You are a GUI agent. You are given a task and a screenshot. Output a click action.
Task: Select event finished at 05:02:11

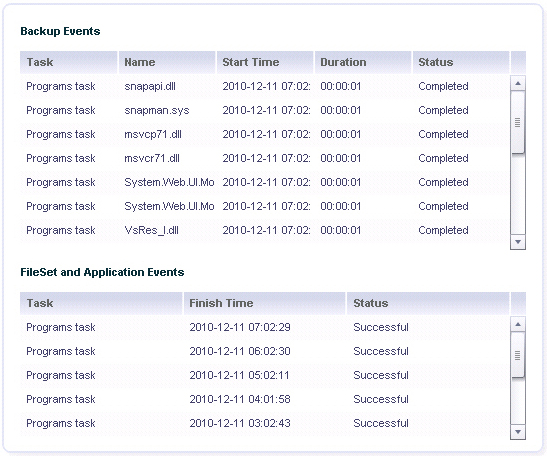[x=265, y=375]
